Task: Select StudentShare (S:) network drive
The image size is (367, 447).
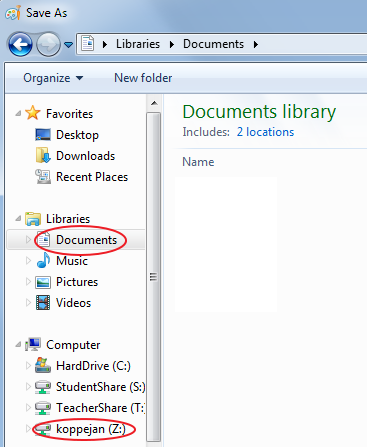Action: (101, 387)
